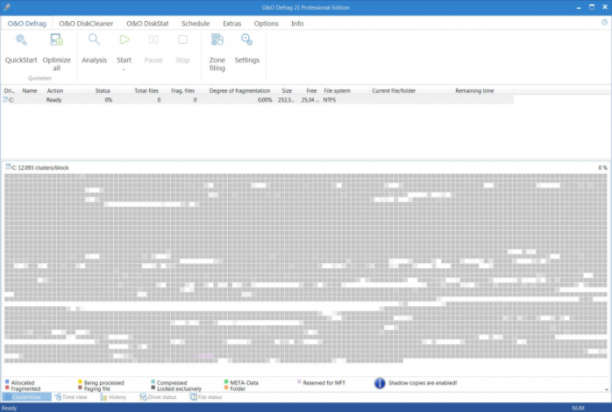The width and height of the screenshot is (612, 412).
Task: Sort by Frag. files column
Action: point(183,91)
